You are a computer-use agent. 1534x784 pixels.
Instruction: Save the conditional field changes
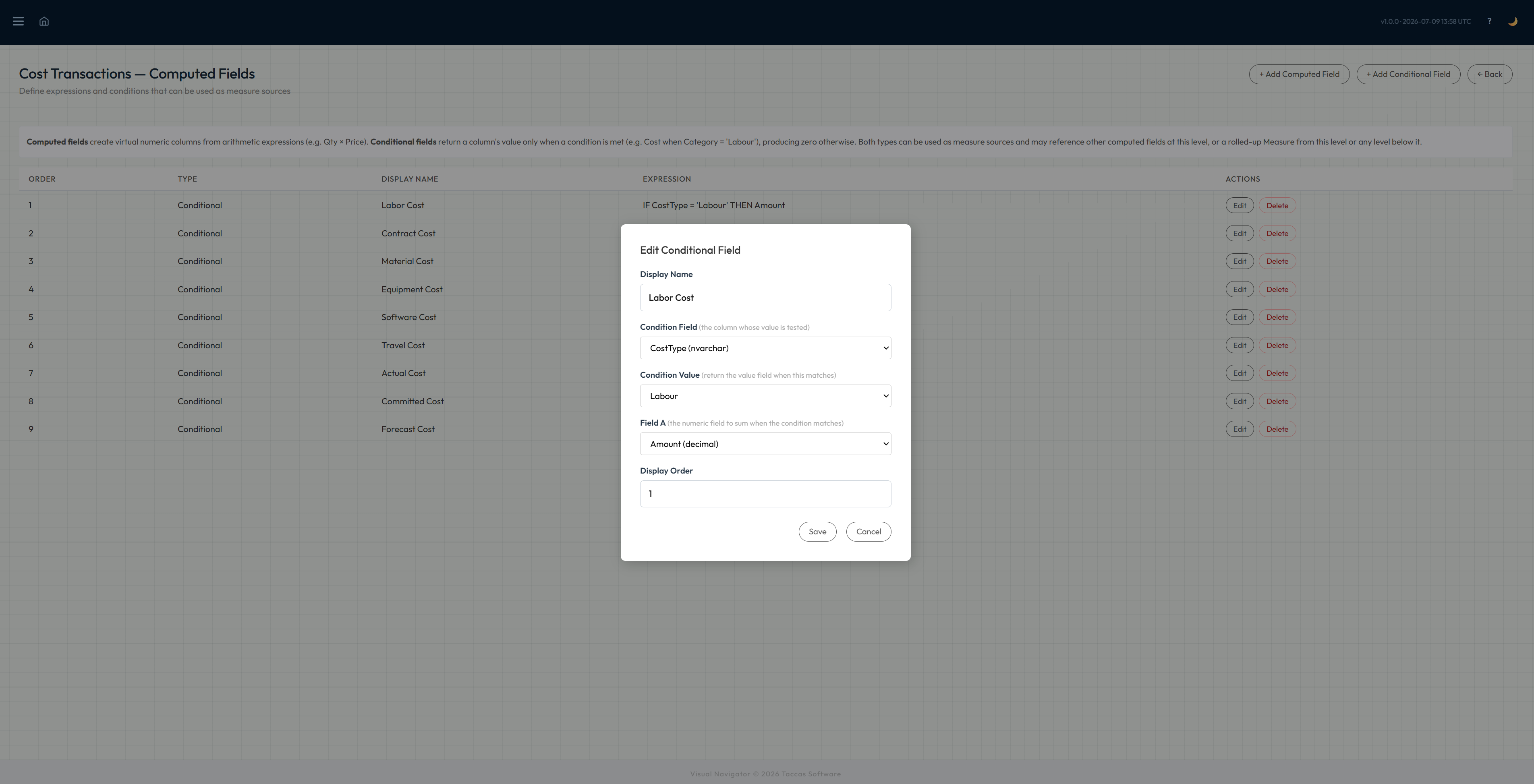click(817, 532)
